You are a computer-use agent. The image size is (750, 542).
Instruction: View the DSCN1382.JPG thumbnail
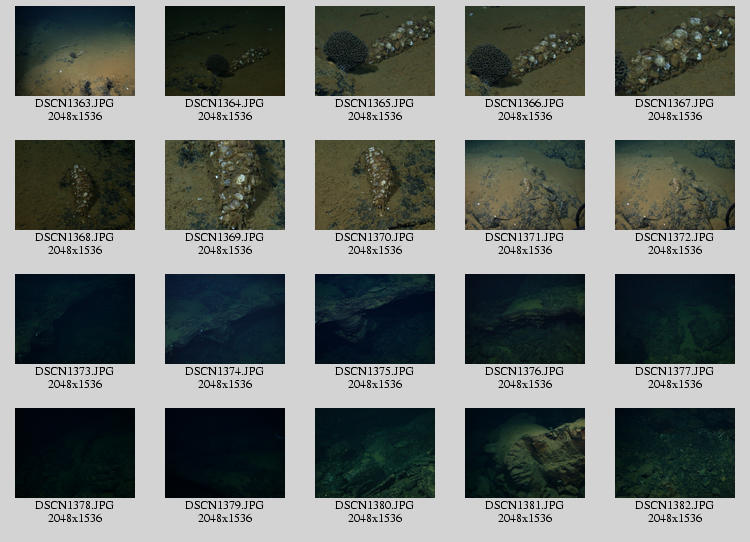coord(675,453)
